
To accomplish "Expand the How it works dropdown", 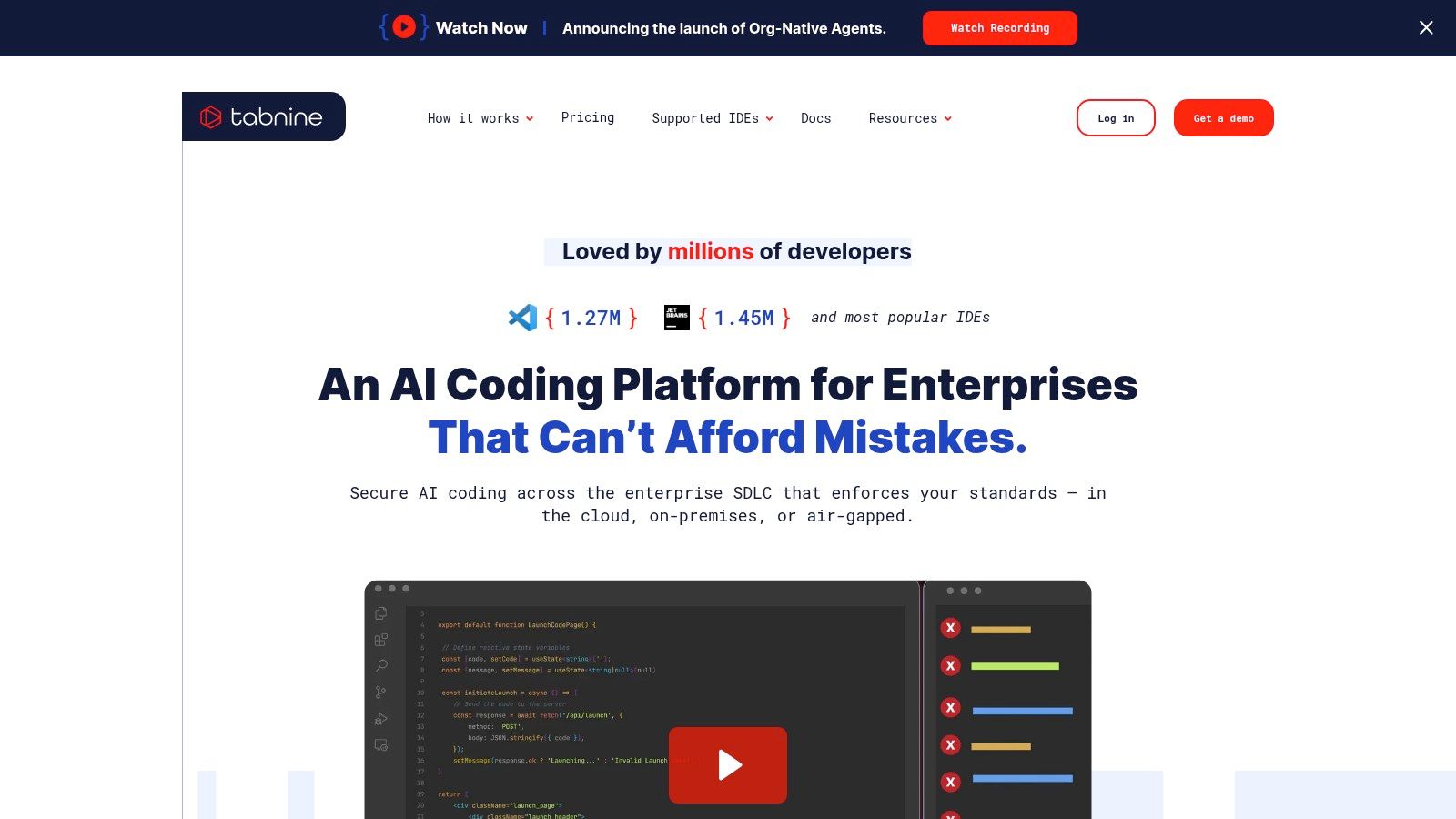I will pos(480,118).
